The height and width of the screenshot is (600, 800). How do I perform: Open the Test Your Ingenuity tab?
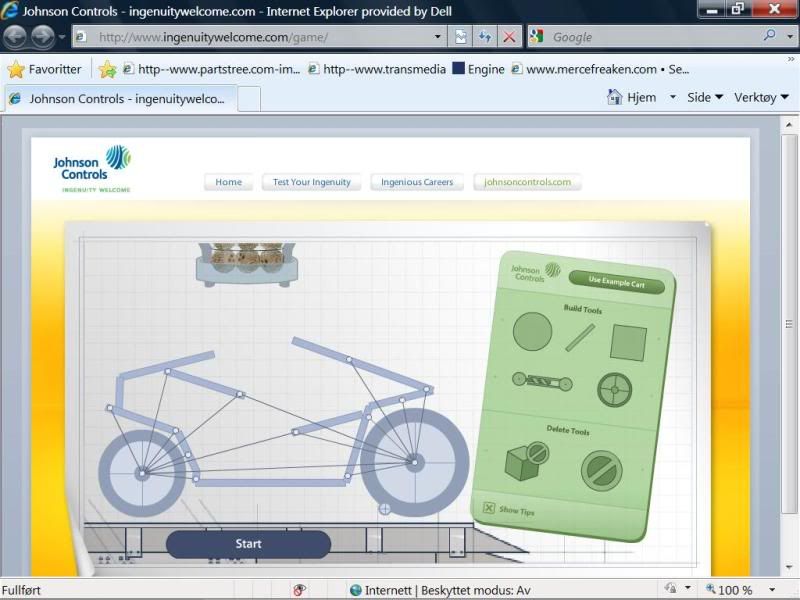(311, 182)
